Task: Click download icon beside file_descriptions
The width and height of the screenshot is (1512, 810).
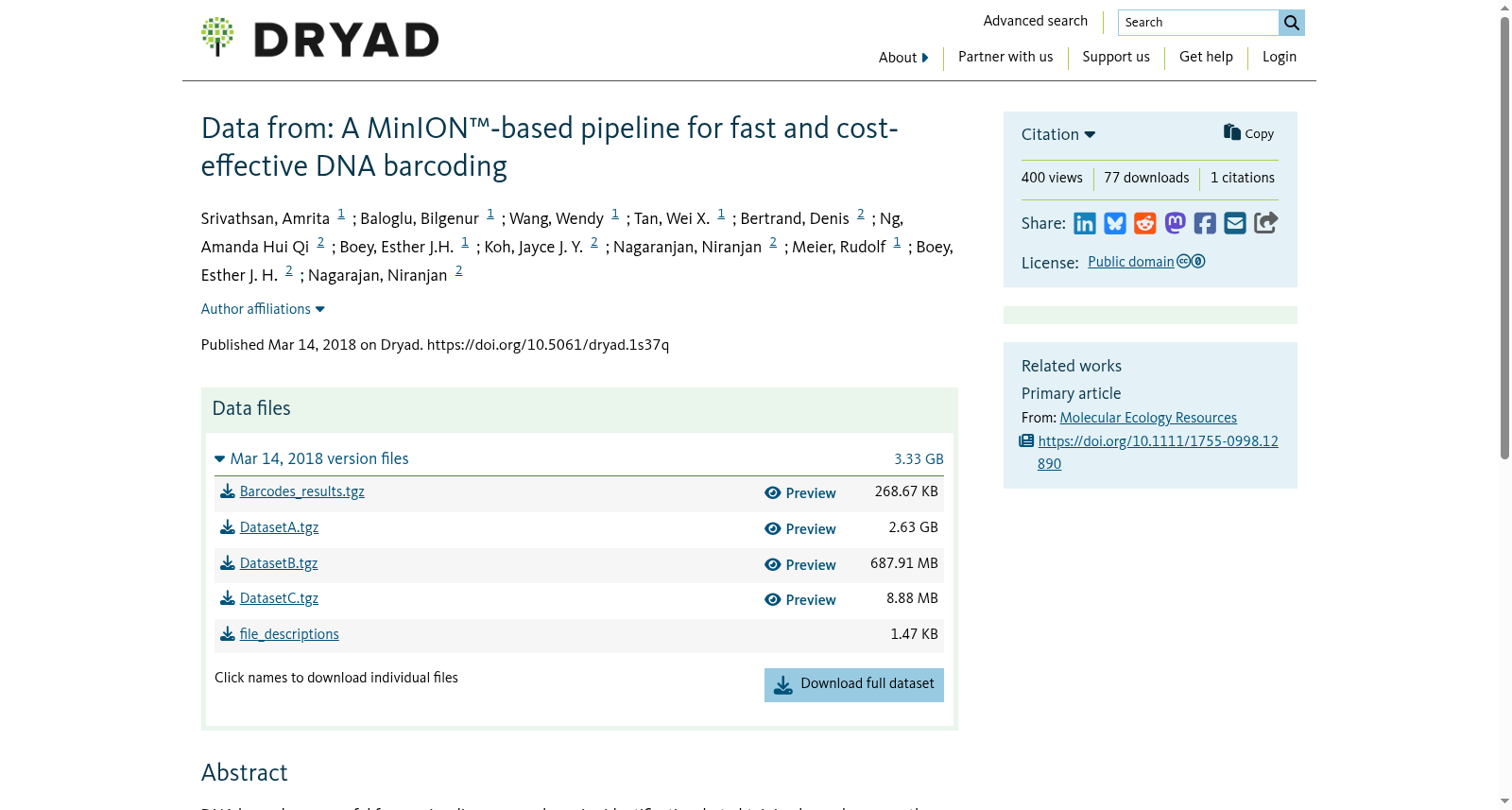Action: click(x=228, y=634)
